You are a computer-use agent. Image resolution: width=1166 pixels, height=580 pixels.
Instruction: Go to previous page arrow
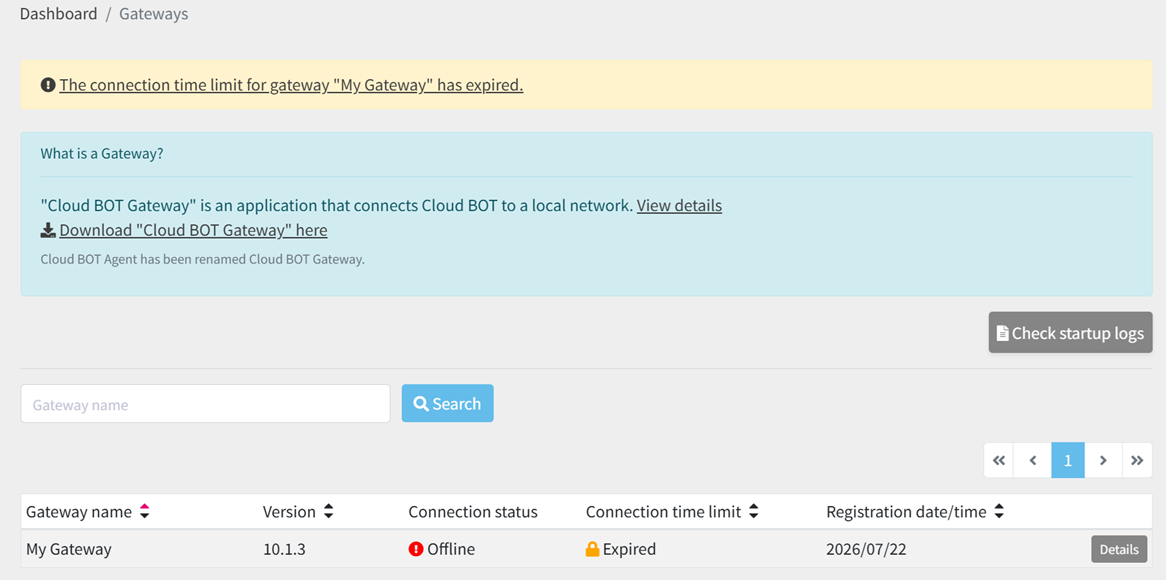(x=1034, y=460)
